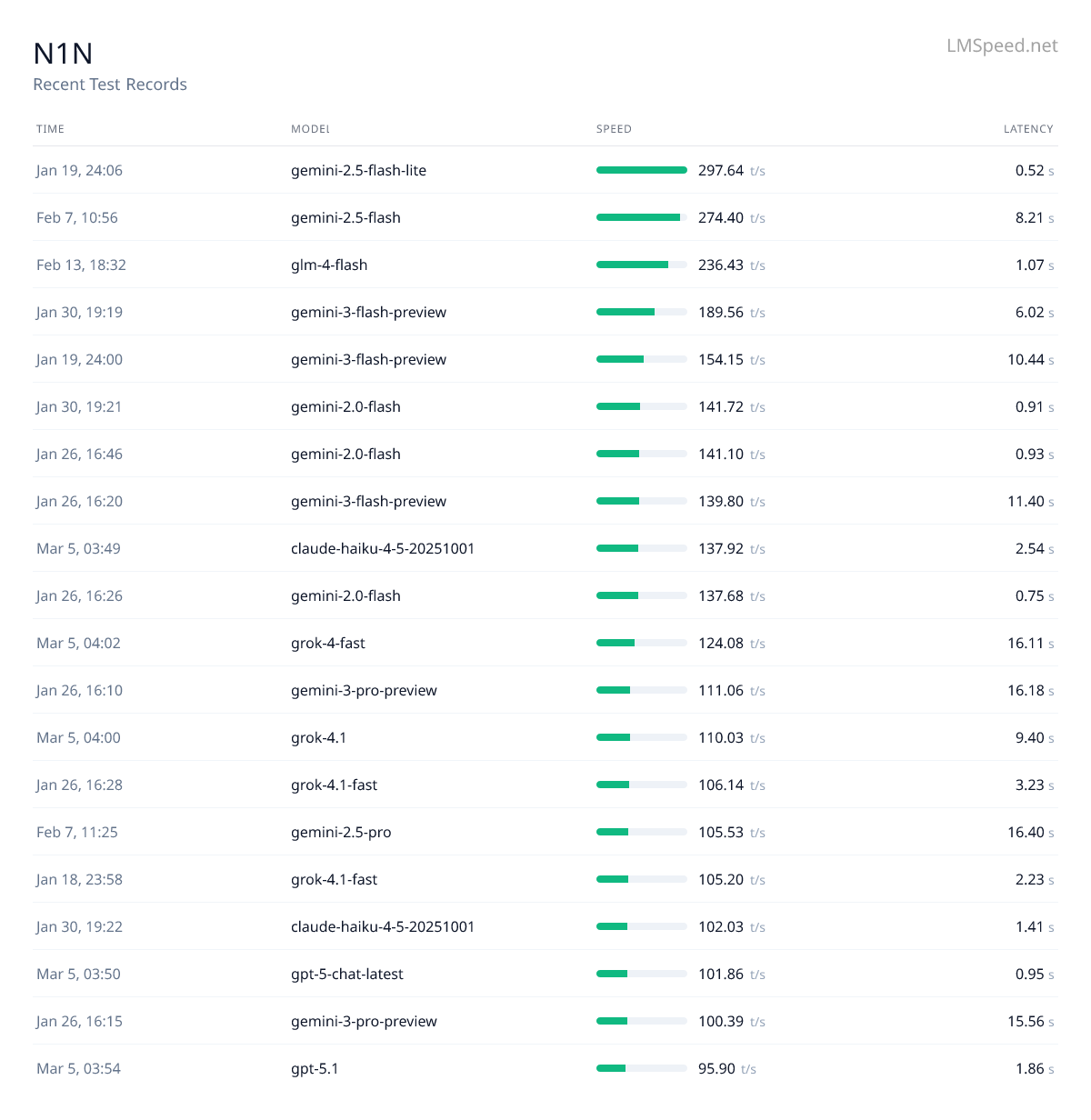Select the gemini-2.5-pro model name

pyautogui.click(x=341, y=832)
